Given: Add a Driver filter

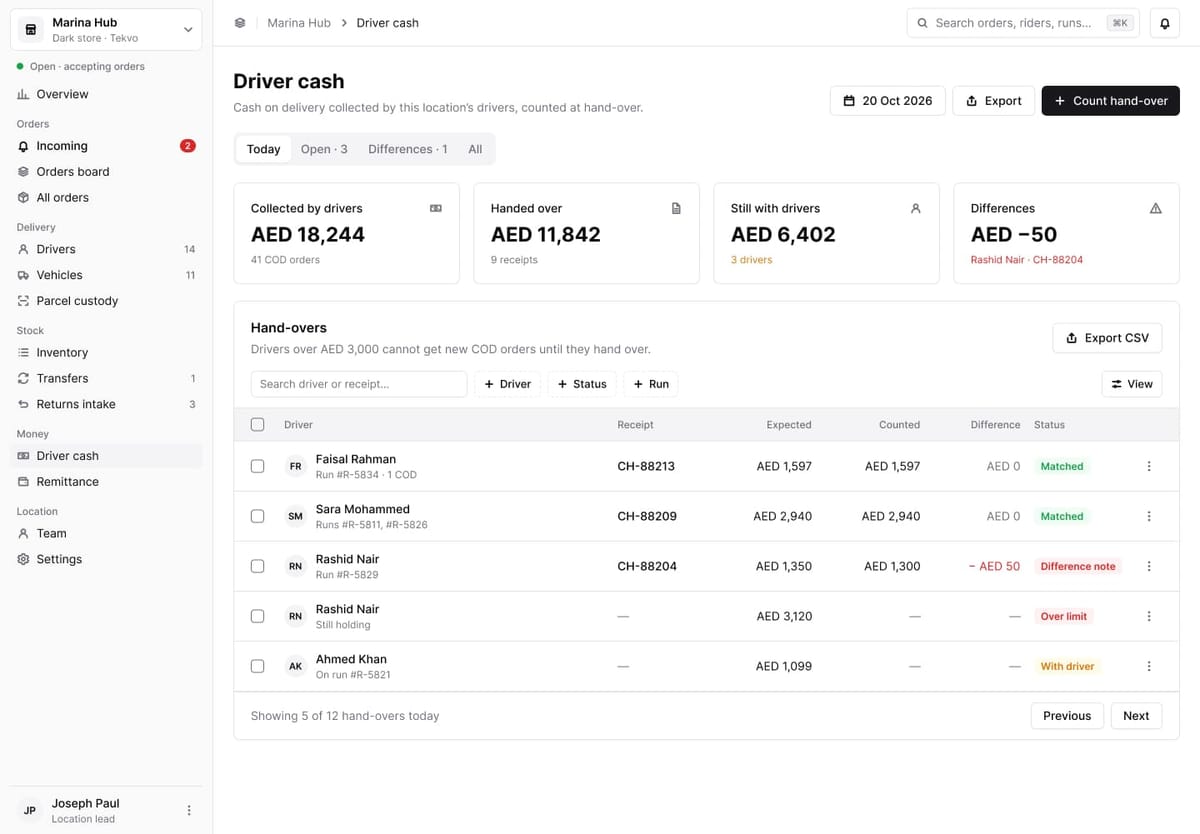Looking at the screenshot, I should click(x=507, y=384).
